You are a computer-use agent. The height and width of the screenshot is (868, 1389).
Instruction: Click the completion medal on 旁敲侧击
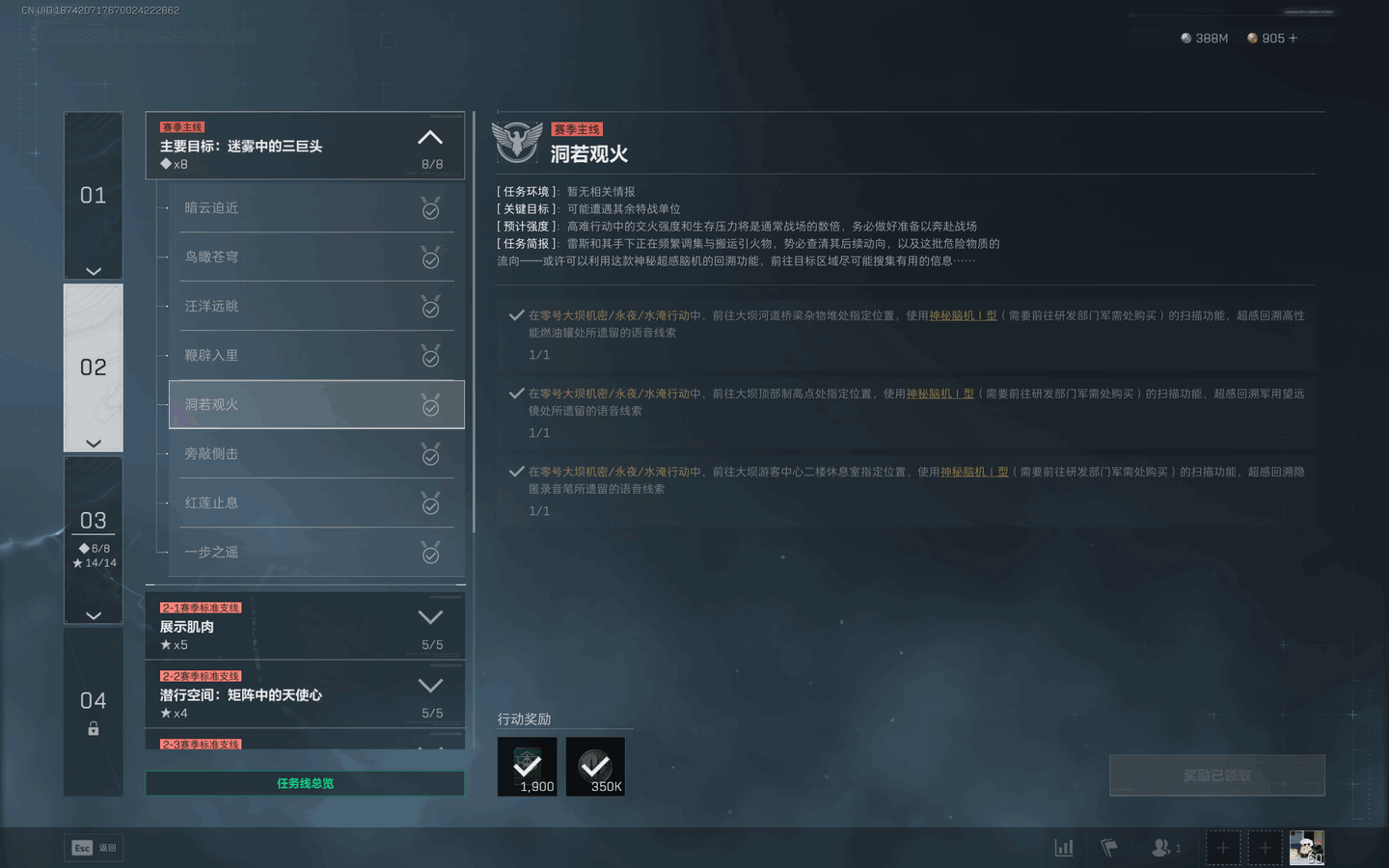pos(431,454)
